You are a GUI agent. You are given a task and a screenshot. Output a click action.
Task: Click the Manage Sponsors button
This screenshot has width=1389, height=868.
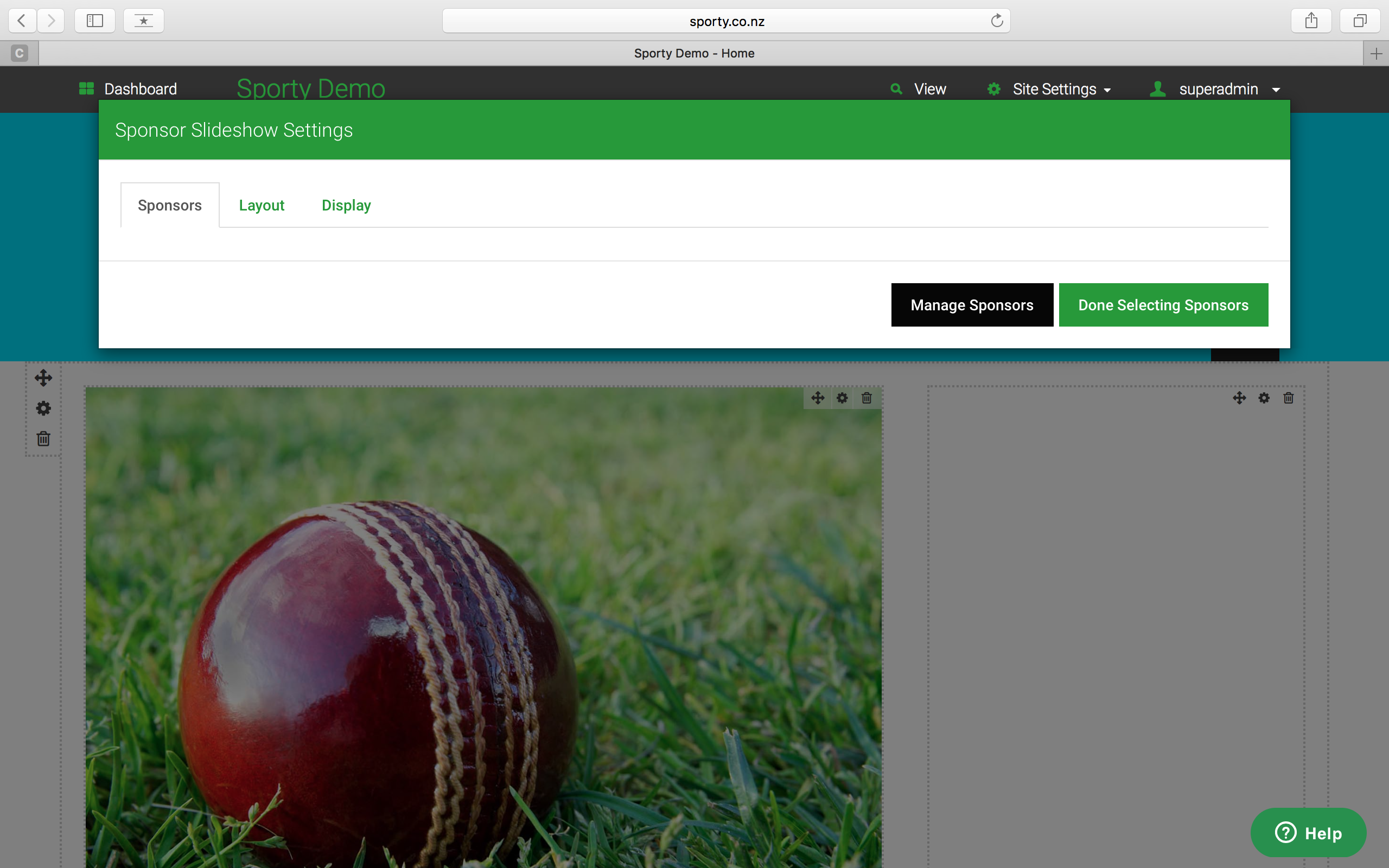(x=972, y=305)
